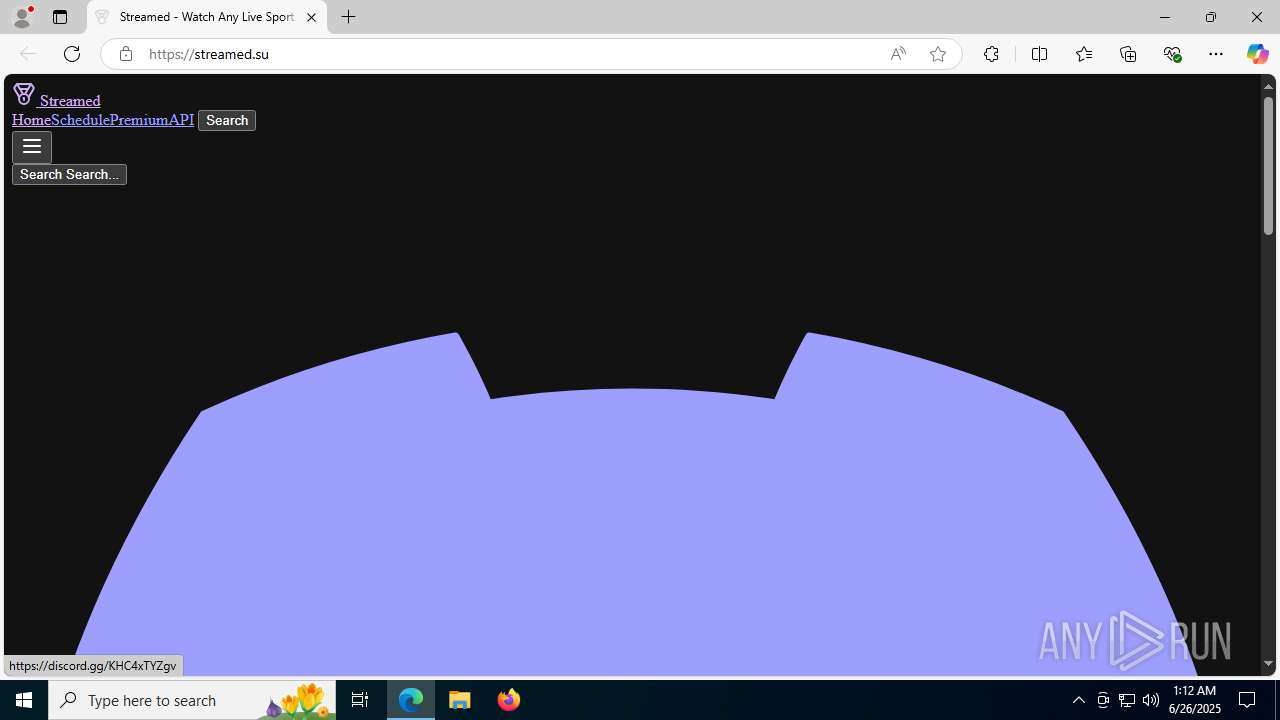Open a new tab
The width and height of the screenshot is (1280, 720).
tap(349, 17)
